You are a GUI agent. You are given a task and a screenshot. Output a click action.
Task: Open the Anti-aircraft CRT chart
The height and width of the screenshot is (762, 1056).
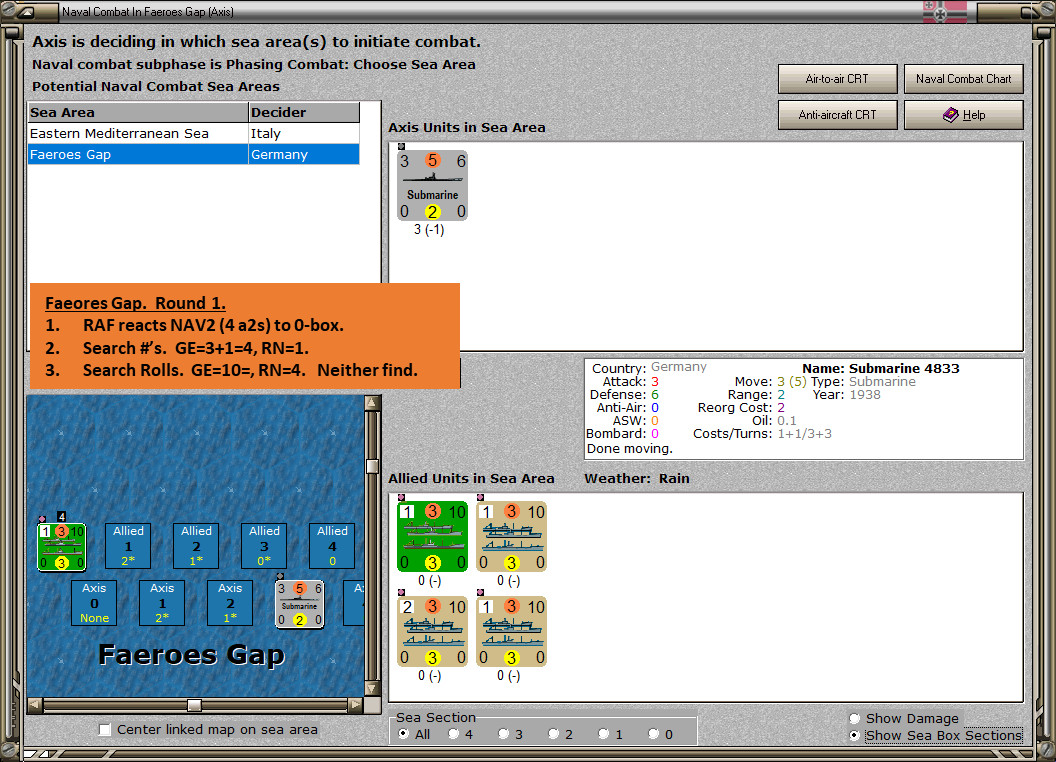pyautogui.click(x=837, y=115)
